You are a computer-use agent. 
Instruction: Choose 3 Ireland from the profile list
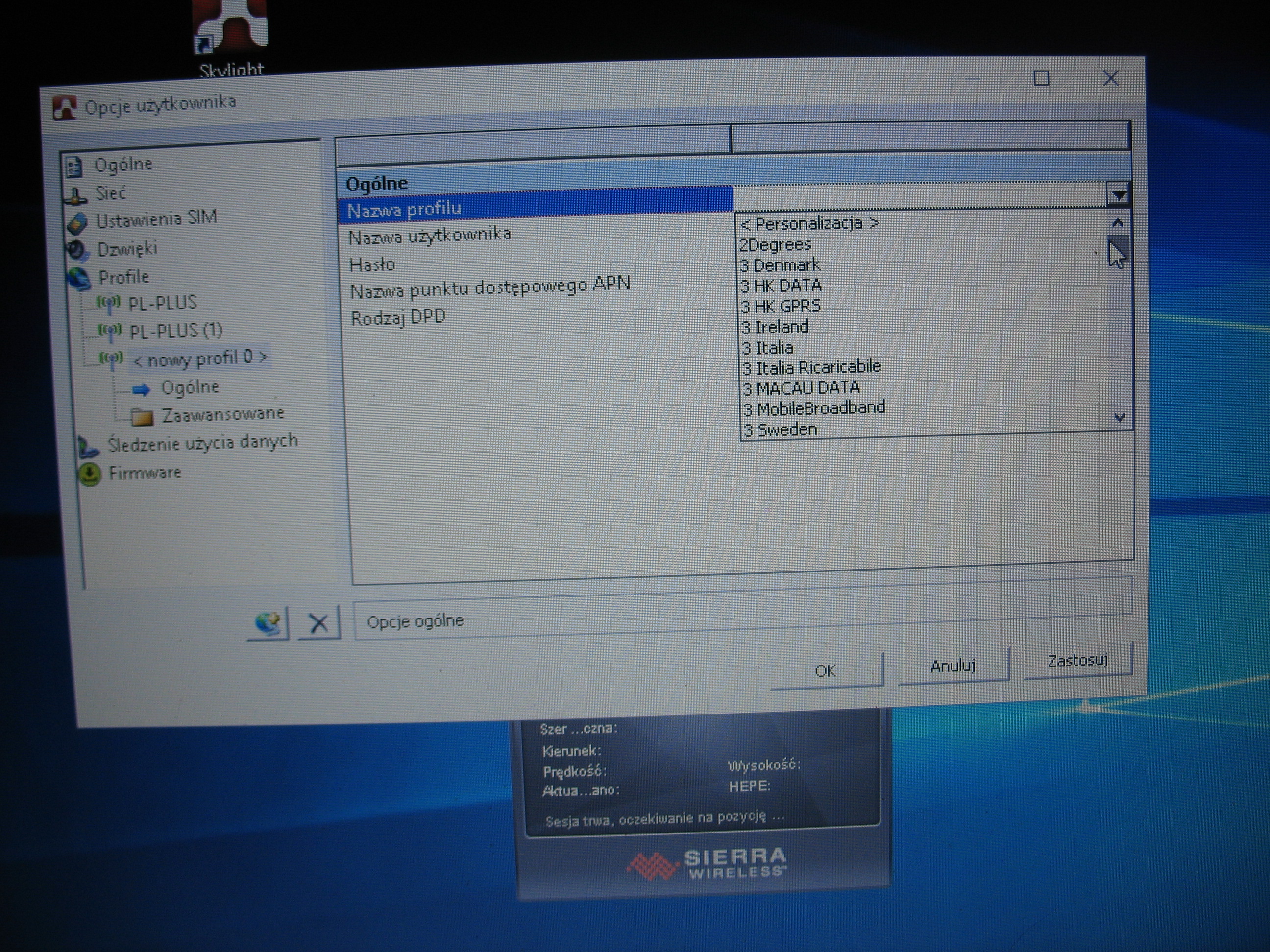tap(775, 327)
